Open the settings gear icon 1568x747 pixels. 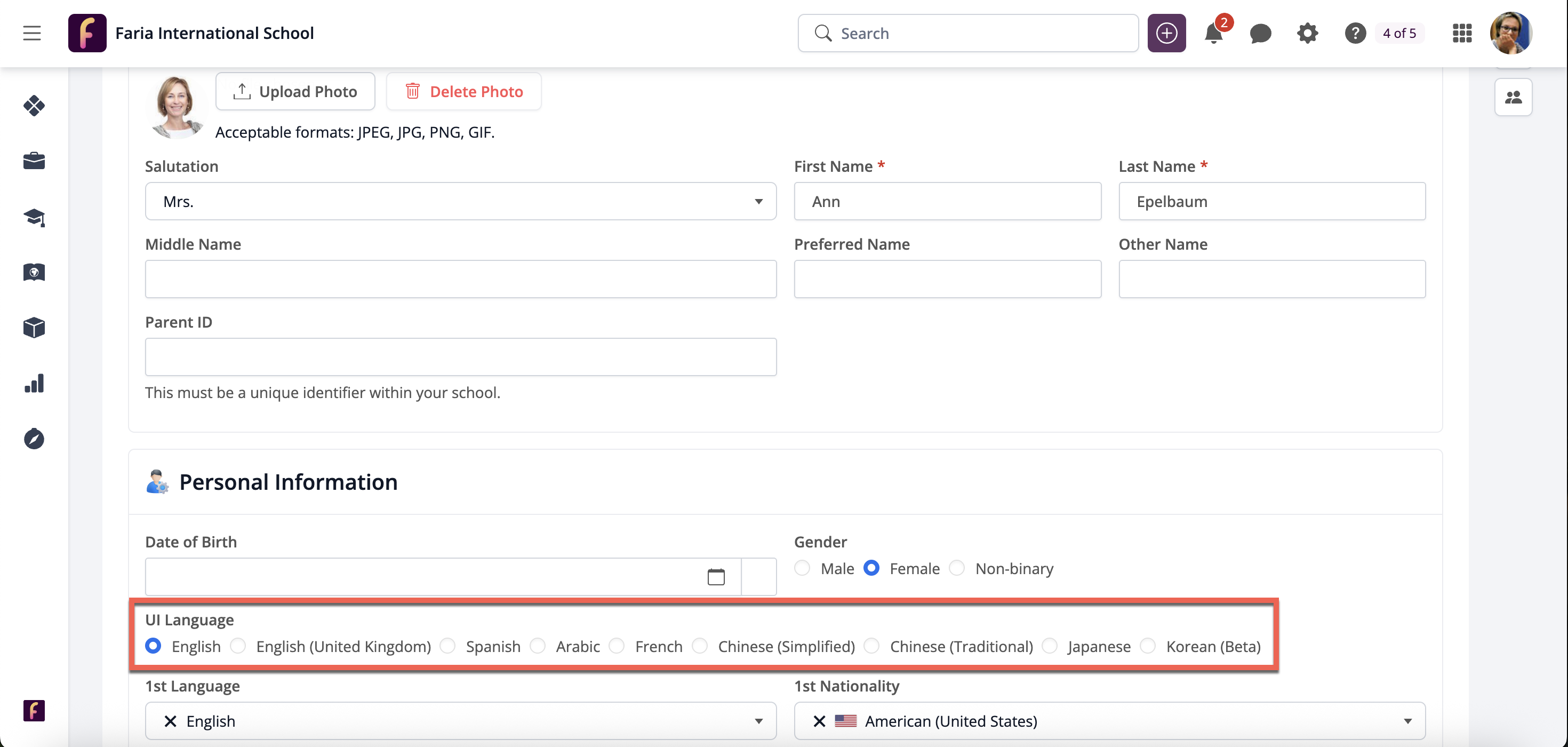(x=1307, y=34)
